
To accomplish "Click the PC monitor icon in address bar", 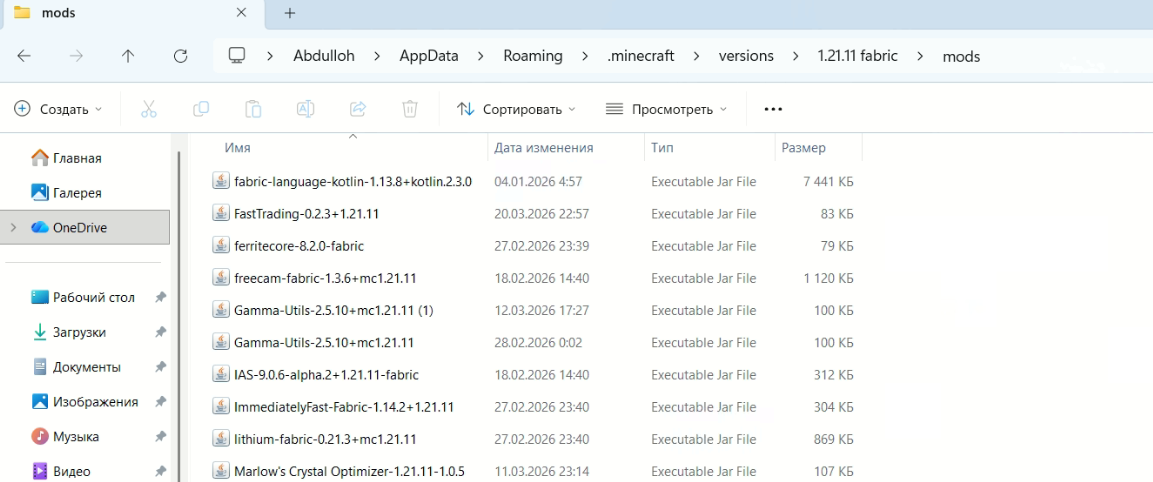I will 236,56.
